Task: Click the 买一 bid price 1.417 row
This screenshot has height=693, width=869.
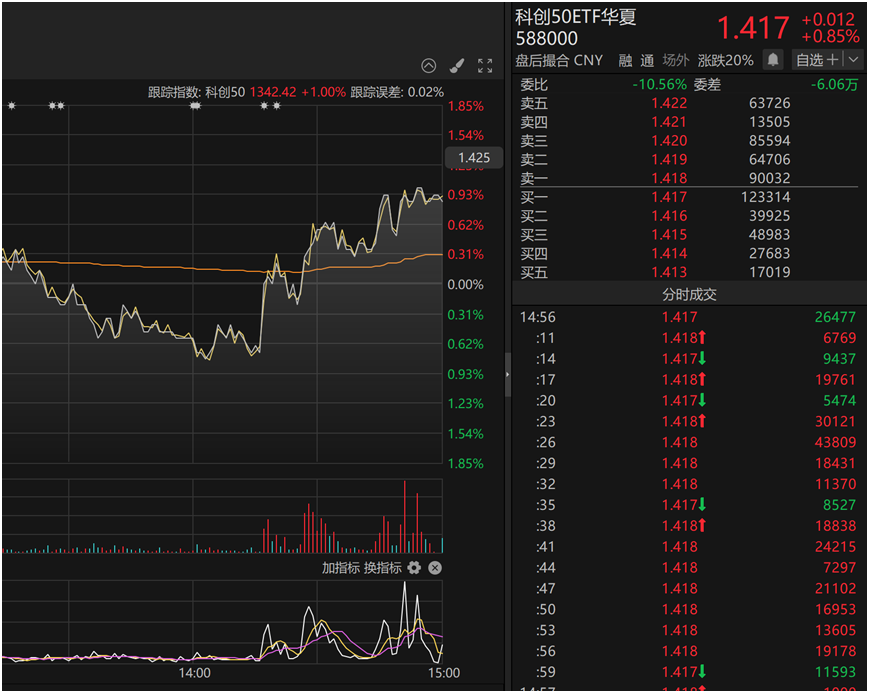Action: (x=689, y=197)
